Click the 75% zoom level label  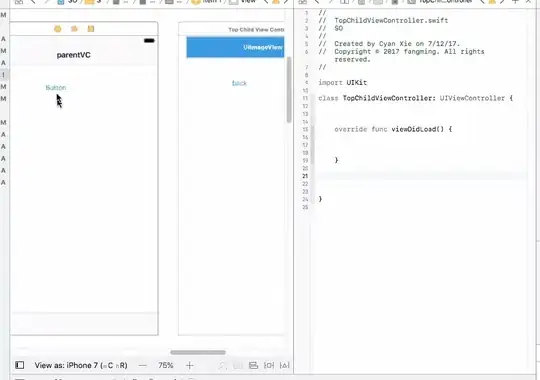click(x=166, y=365)
